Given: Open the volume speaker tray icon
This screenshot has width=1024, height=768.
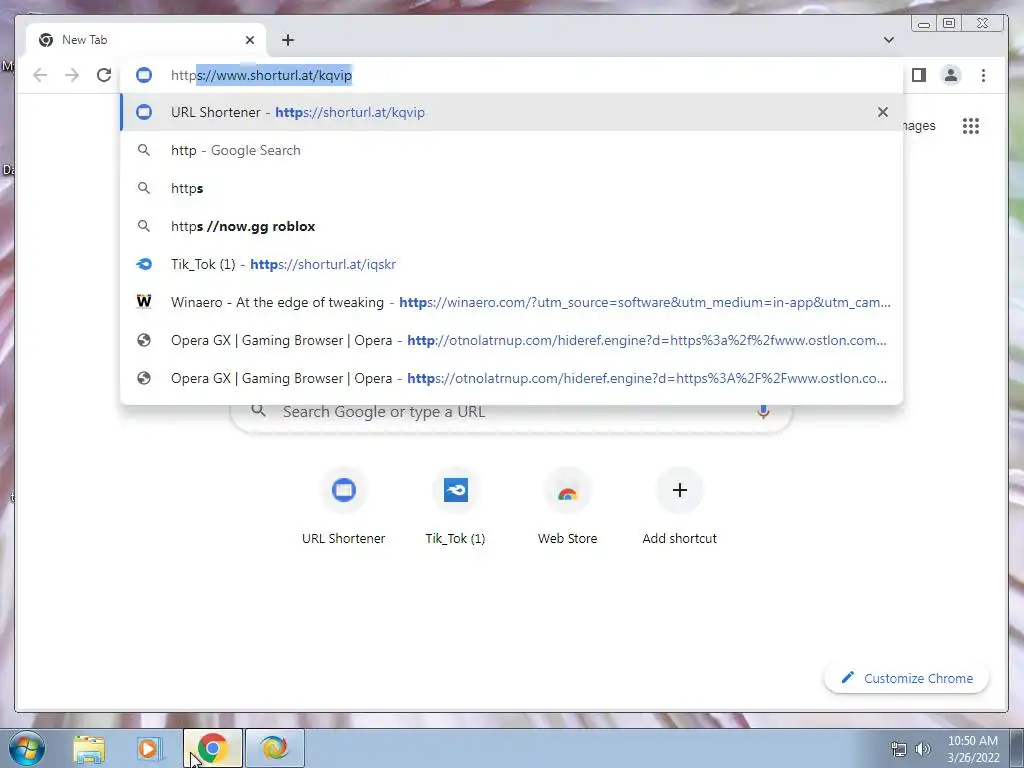Looking at the screenshot, I should point(923,749).
